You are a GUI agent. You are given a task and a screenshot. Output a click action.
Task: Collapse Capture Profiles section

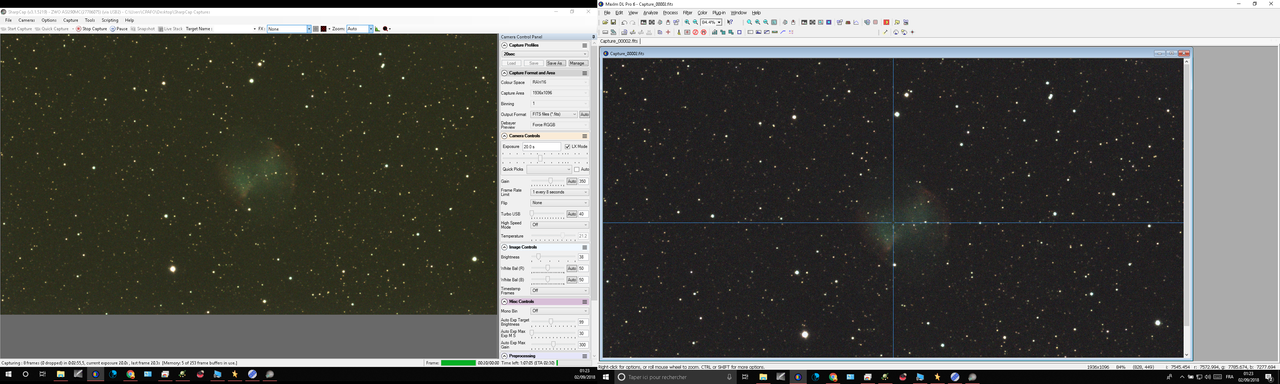tap(504, 45)
